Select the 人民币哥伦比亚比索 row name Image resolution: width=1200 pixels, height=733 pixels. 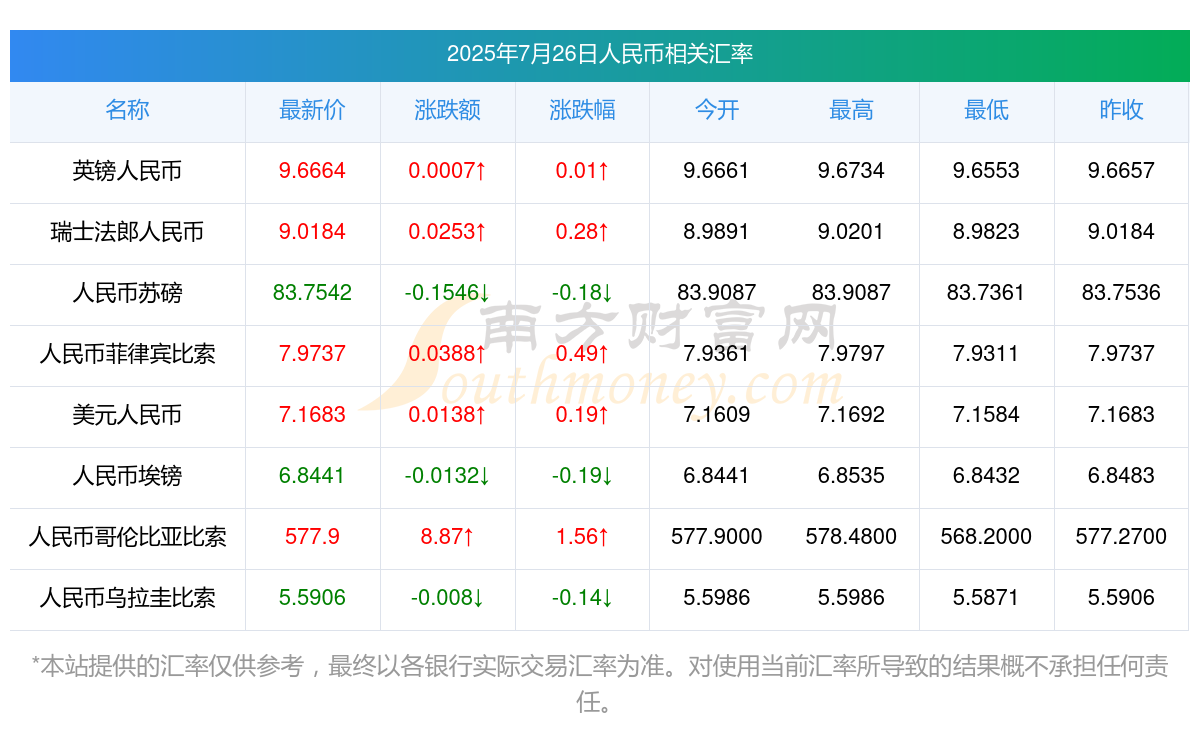(x=127, y=537)
